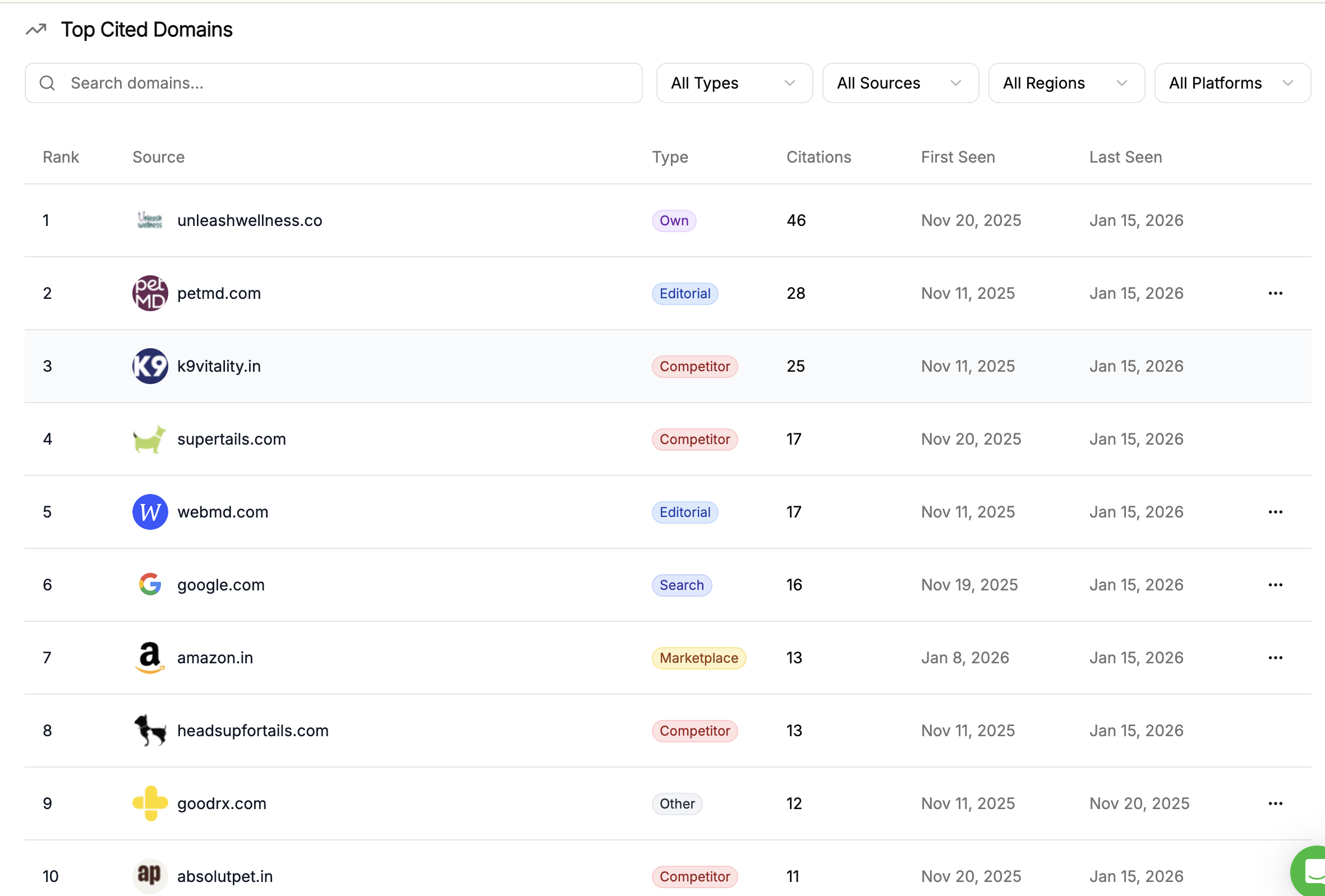This screenshot has width=1325, height=896.
Task: Click the Last Seen column header
Action: pos(1125,157)
